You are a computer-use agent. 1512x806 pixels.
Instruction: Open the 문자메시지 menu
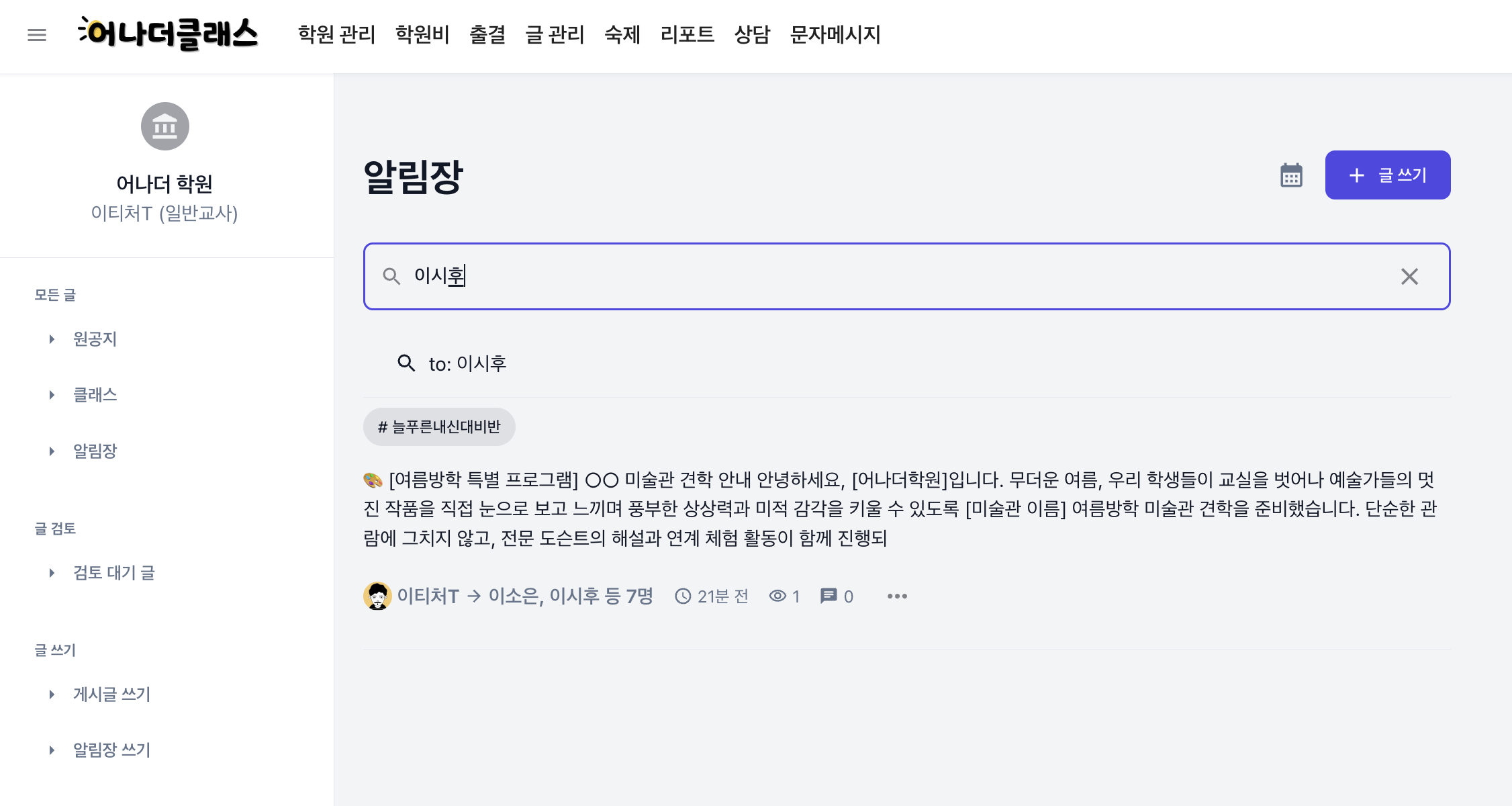click(835, 34)
